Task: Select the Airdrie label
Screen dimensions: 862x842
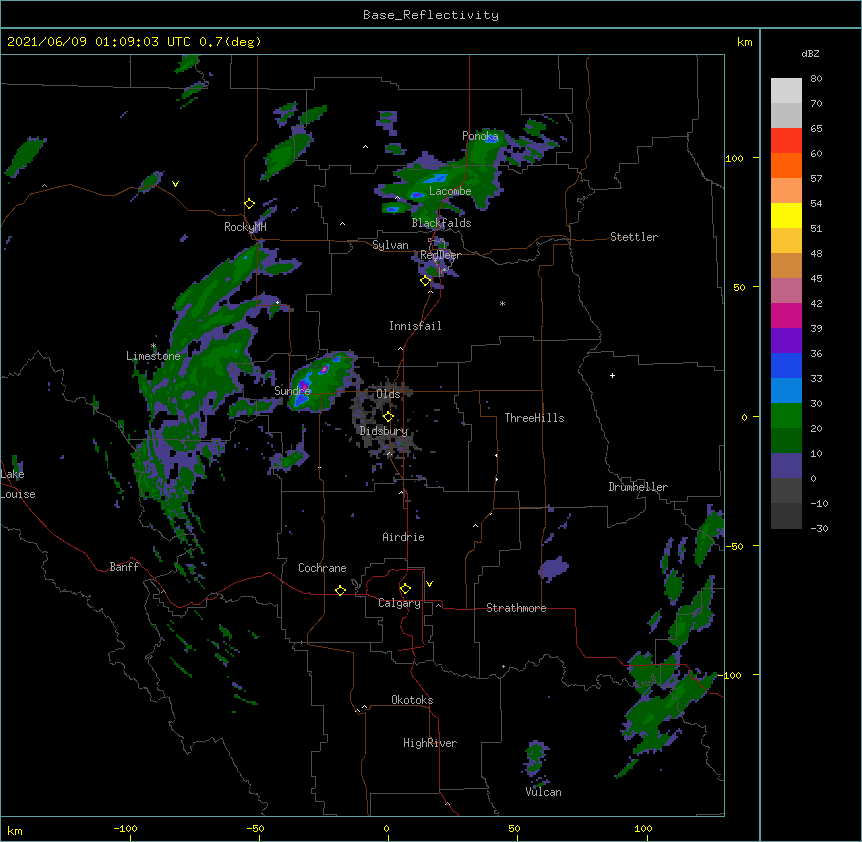Action: tap(404, 537)
